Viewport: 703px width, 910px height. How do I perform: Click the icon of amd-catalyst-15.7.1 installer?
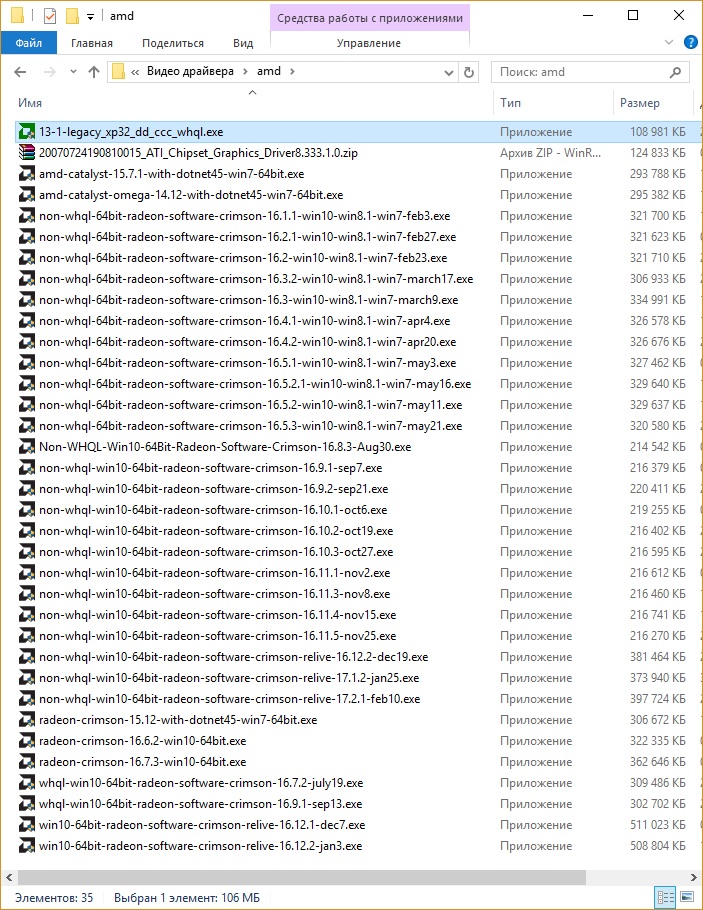click(27, 174)
